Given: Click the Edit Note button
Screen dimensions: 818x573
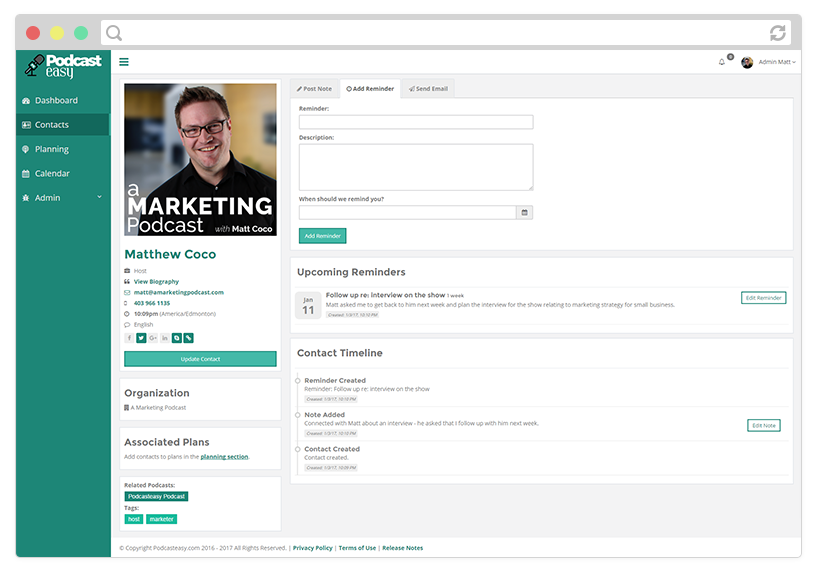Looking at the screenshot, I should click(764, 425).
